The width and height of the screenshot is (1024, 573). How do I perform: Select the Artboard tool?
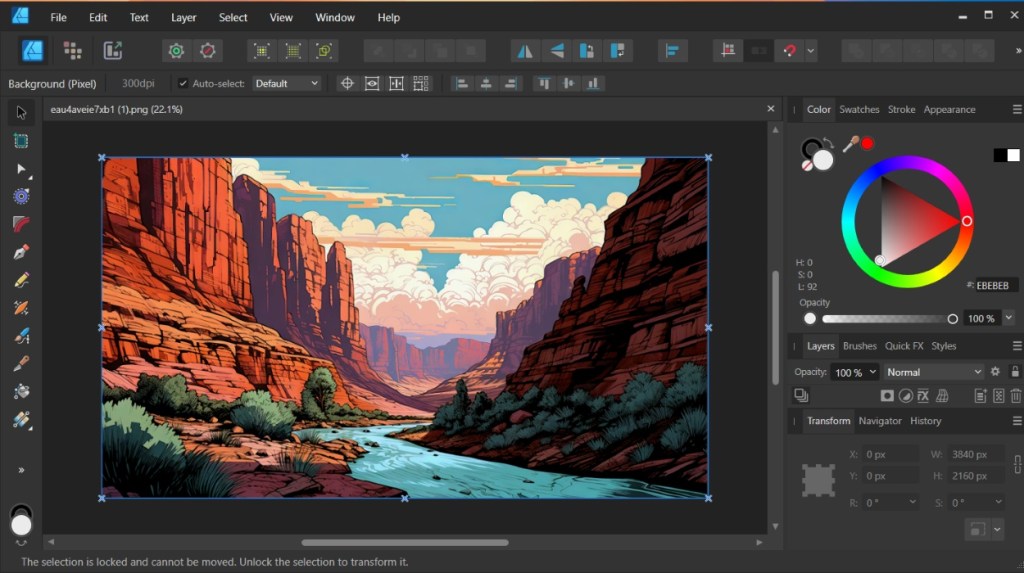point(21,141)
